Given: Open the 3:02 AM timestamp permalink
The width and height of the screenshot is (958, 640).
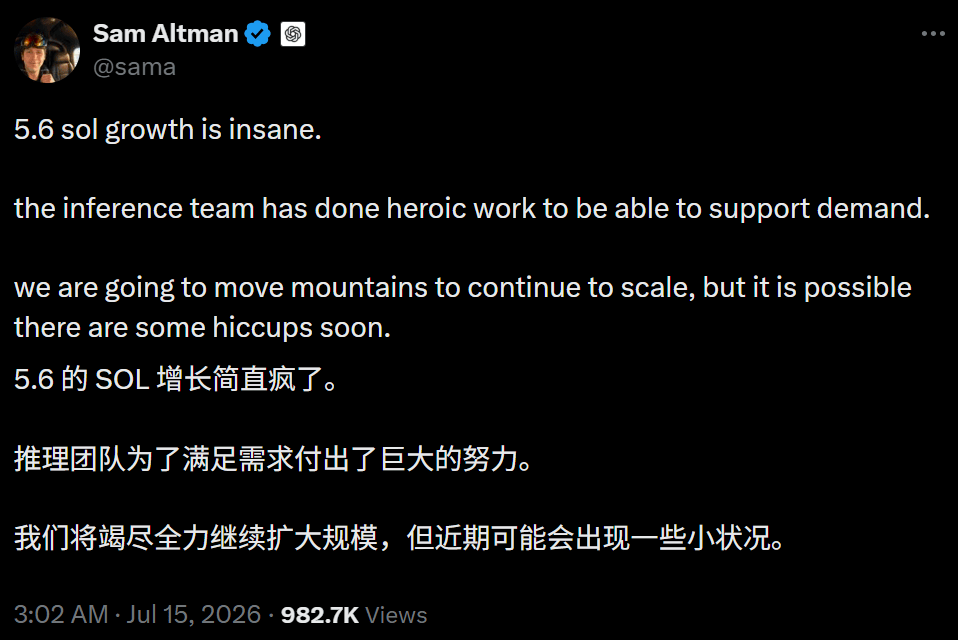Looking at the screenshot, I should 61,614.
